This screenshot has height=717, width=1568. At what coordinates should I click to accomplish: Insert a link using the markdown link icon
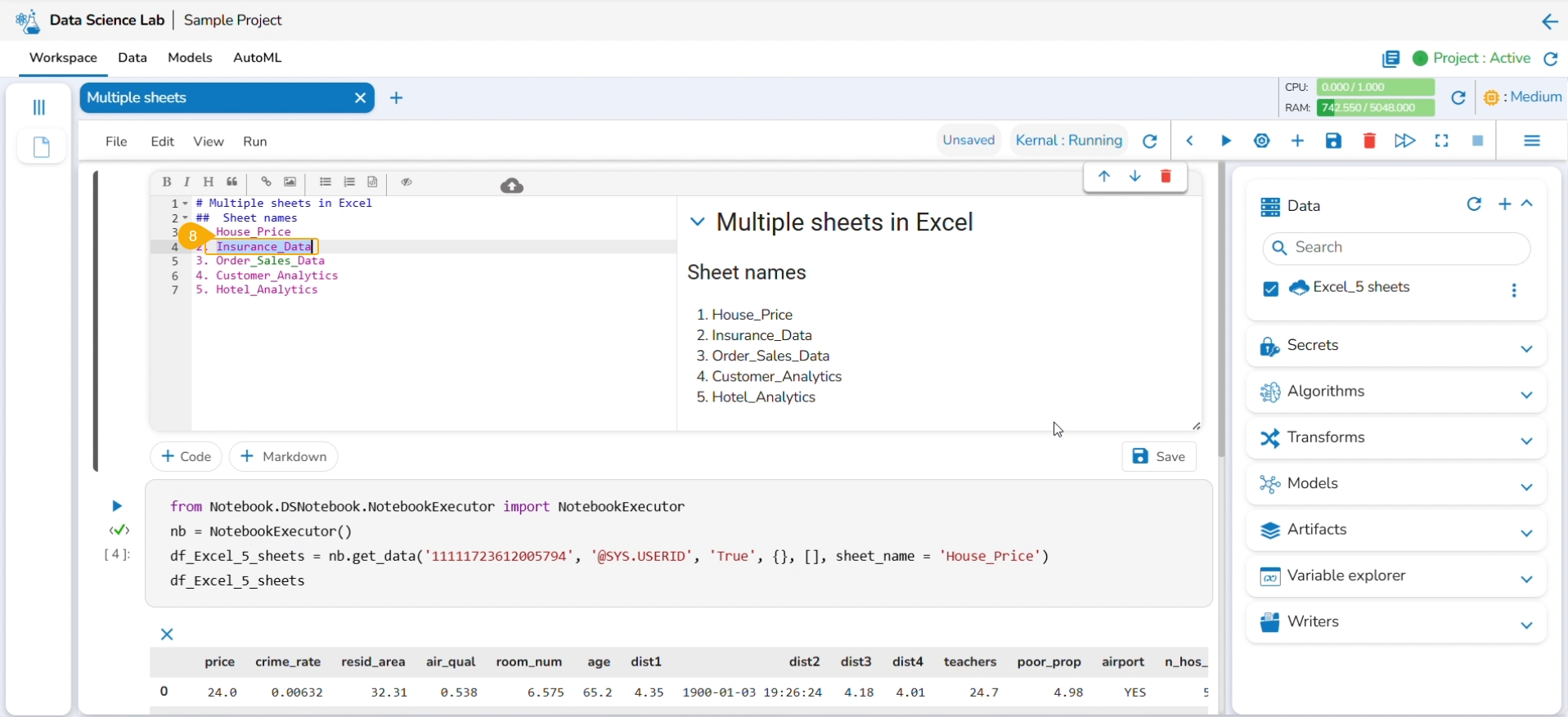266,182
